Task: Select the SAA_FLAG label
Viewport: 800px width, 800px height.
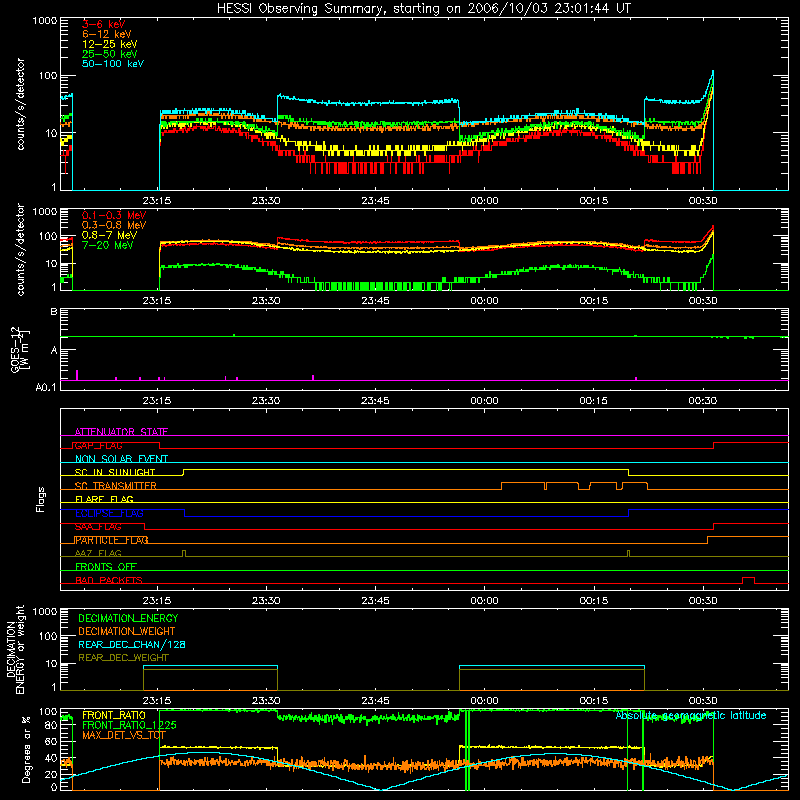Action: [98, 526]
